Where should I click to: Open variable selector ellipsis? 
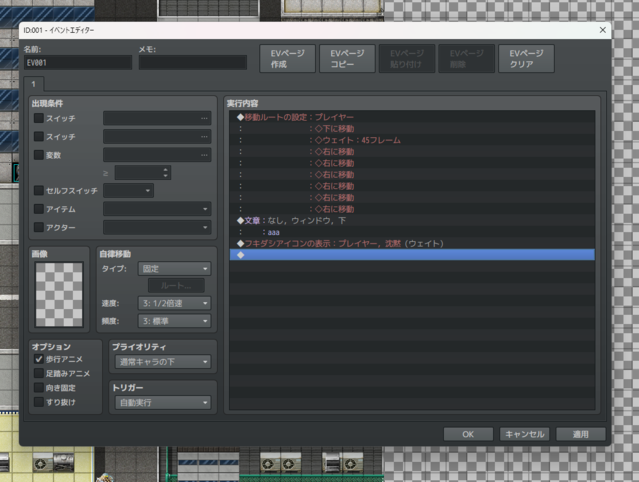(x=204, y=155)
